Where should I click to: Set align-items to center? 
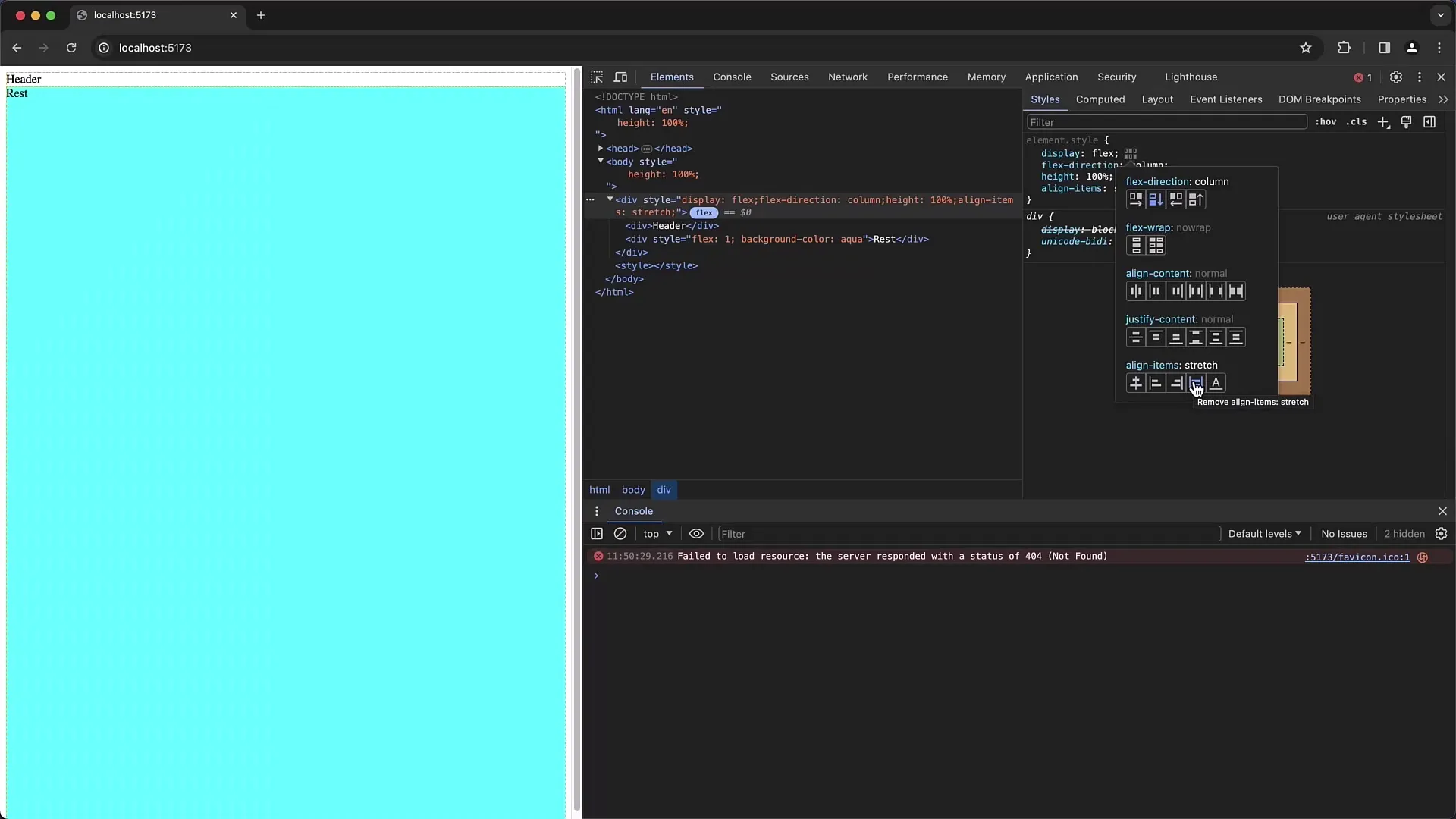pyautogui.click(x=1135, y=383)
